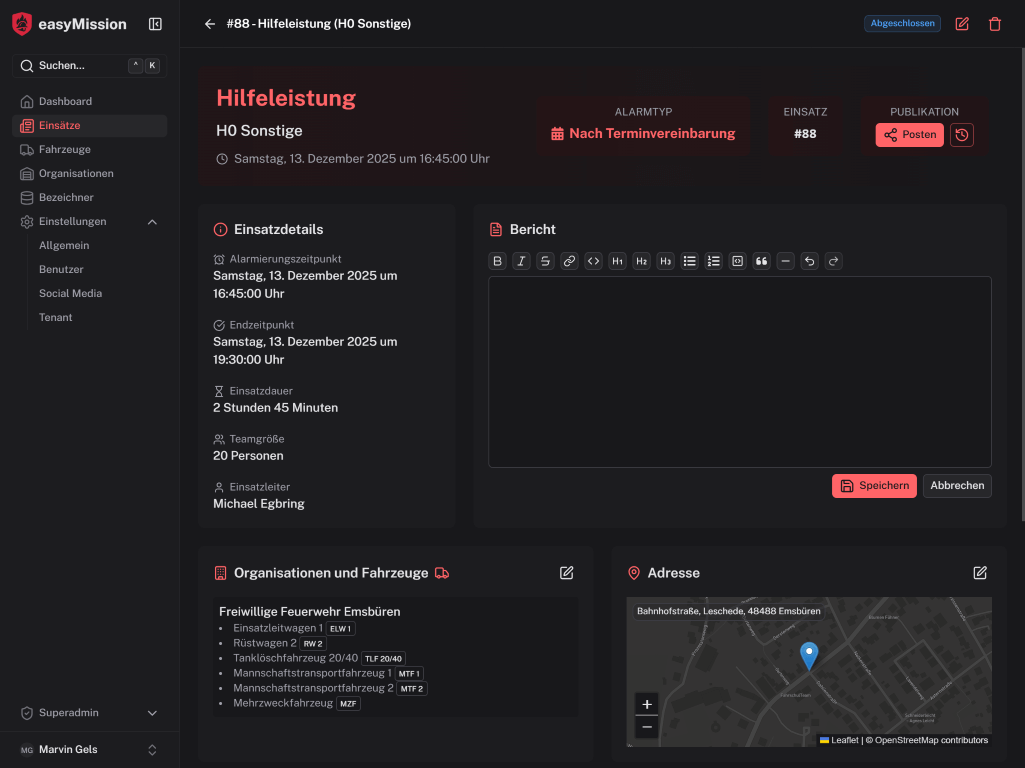Image resolution: width=1025 pixels, height=768 pixels.
Task: Publish the Einsatz via Posten
Action: click(909, 134)
